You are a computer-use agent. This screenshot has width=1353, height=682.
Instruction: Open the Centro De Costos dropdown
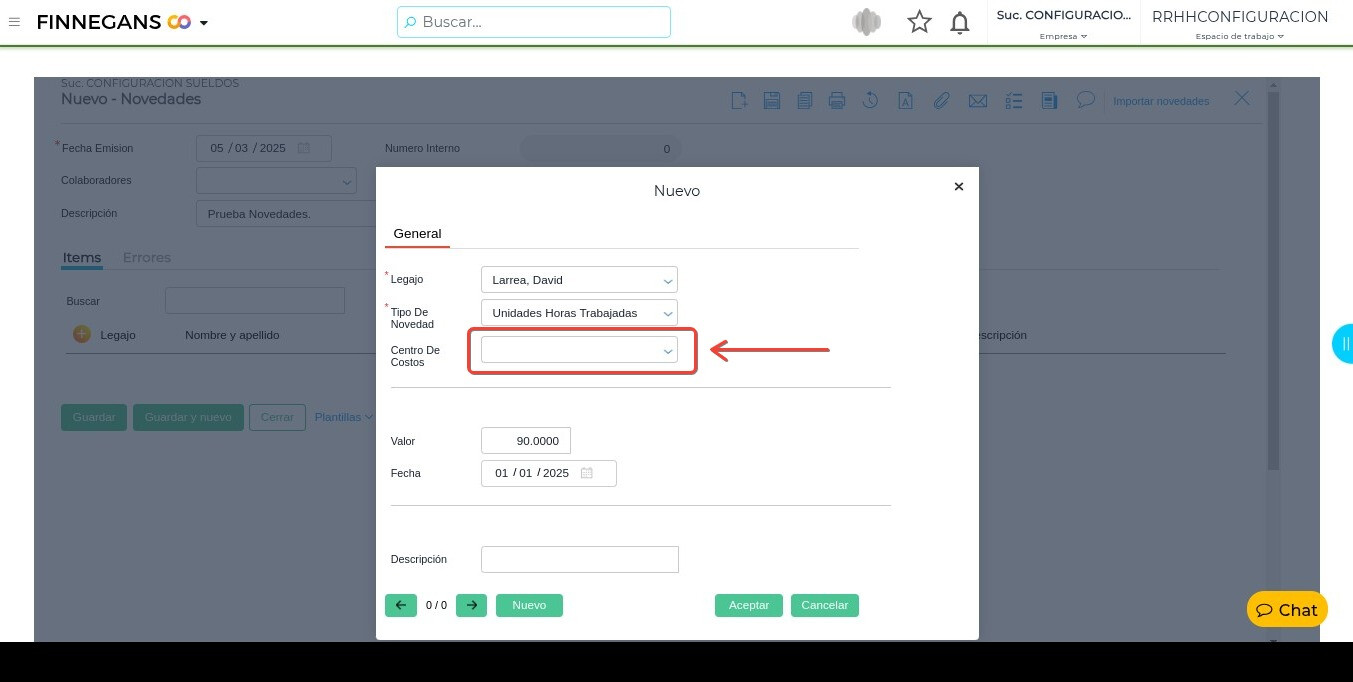579,350
